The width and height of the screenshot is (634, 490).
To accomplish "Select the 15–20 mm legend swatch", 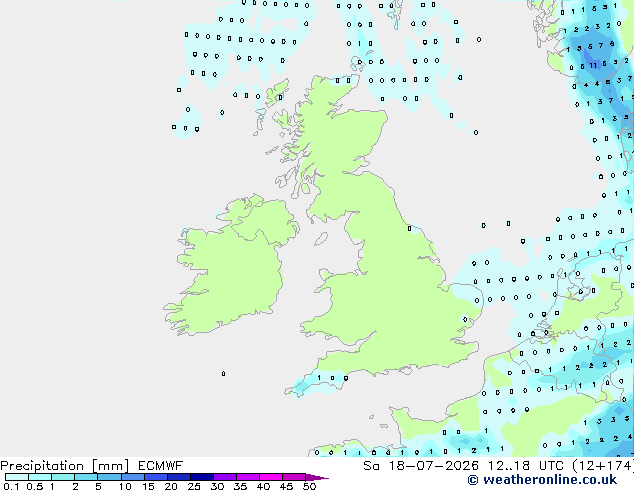I will (x=155, y=477).
